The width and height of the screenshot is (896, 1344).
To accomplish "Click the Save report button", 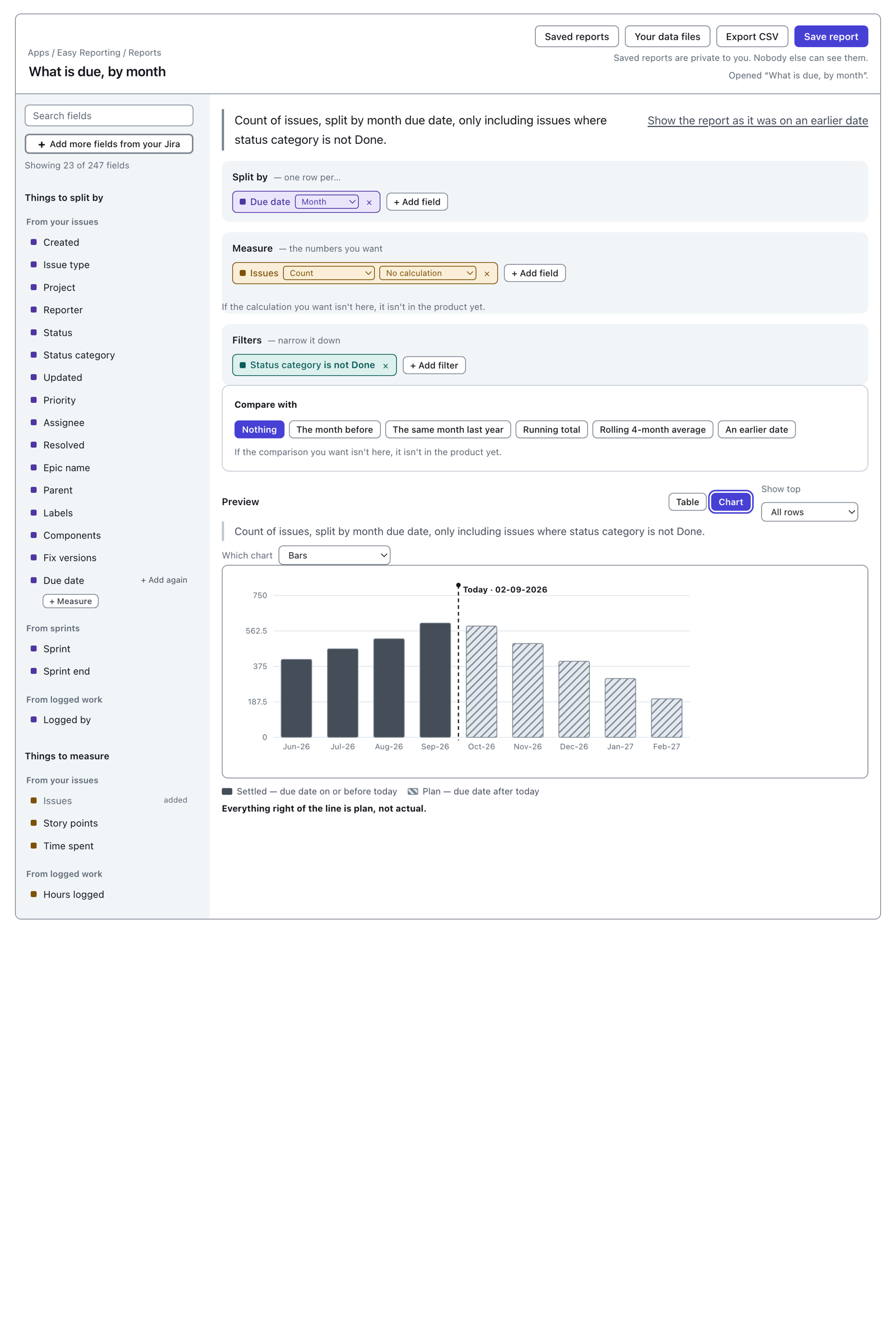I will (830, 36).
